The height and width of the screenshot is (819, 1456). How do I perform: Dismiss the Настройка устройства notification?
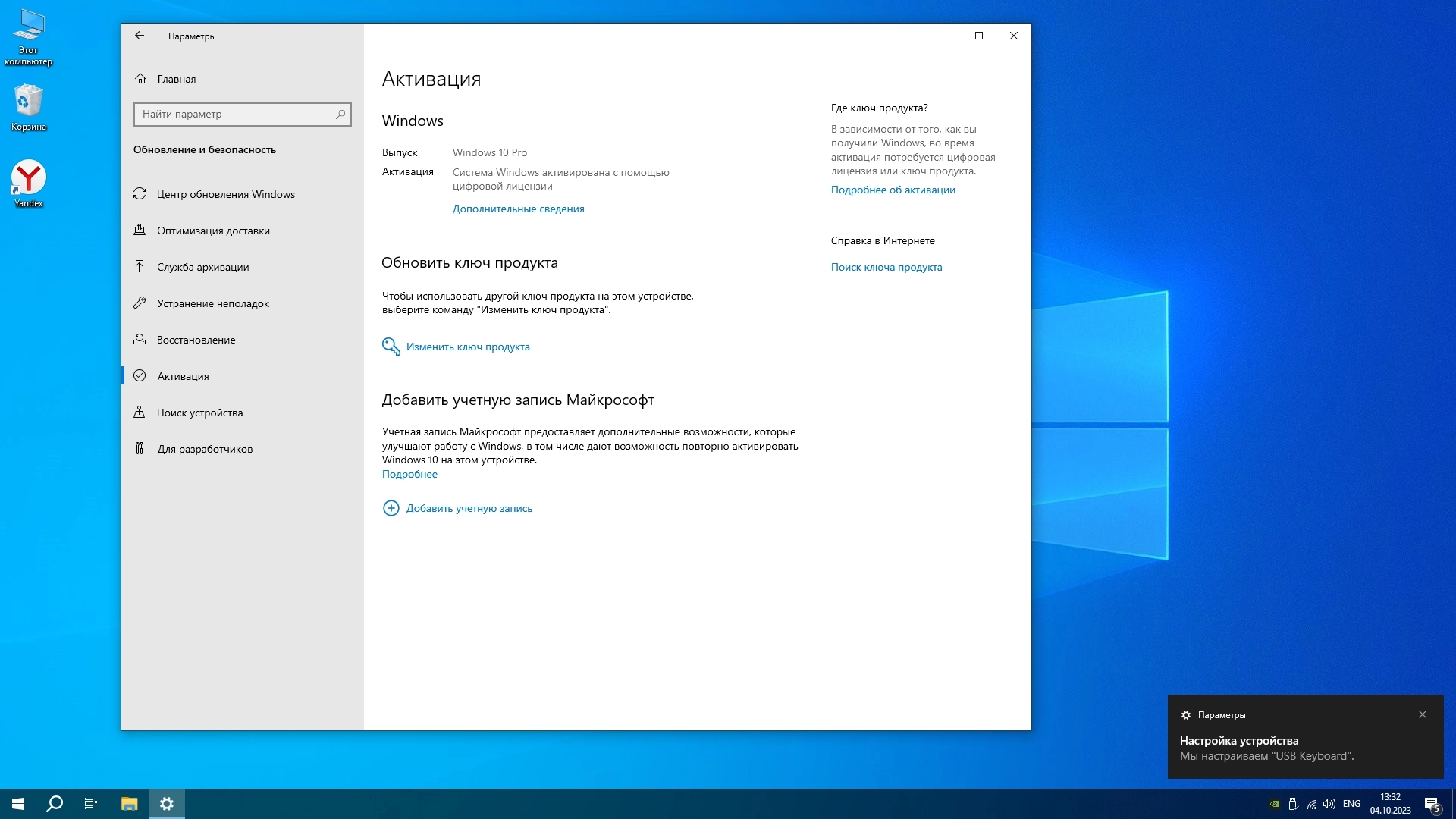click(x=1423, y=714)
